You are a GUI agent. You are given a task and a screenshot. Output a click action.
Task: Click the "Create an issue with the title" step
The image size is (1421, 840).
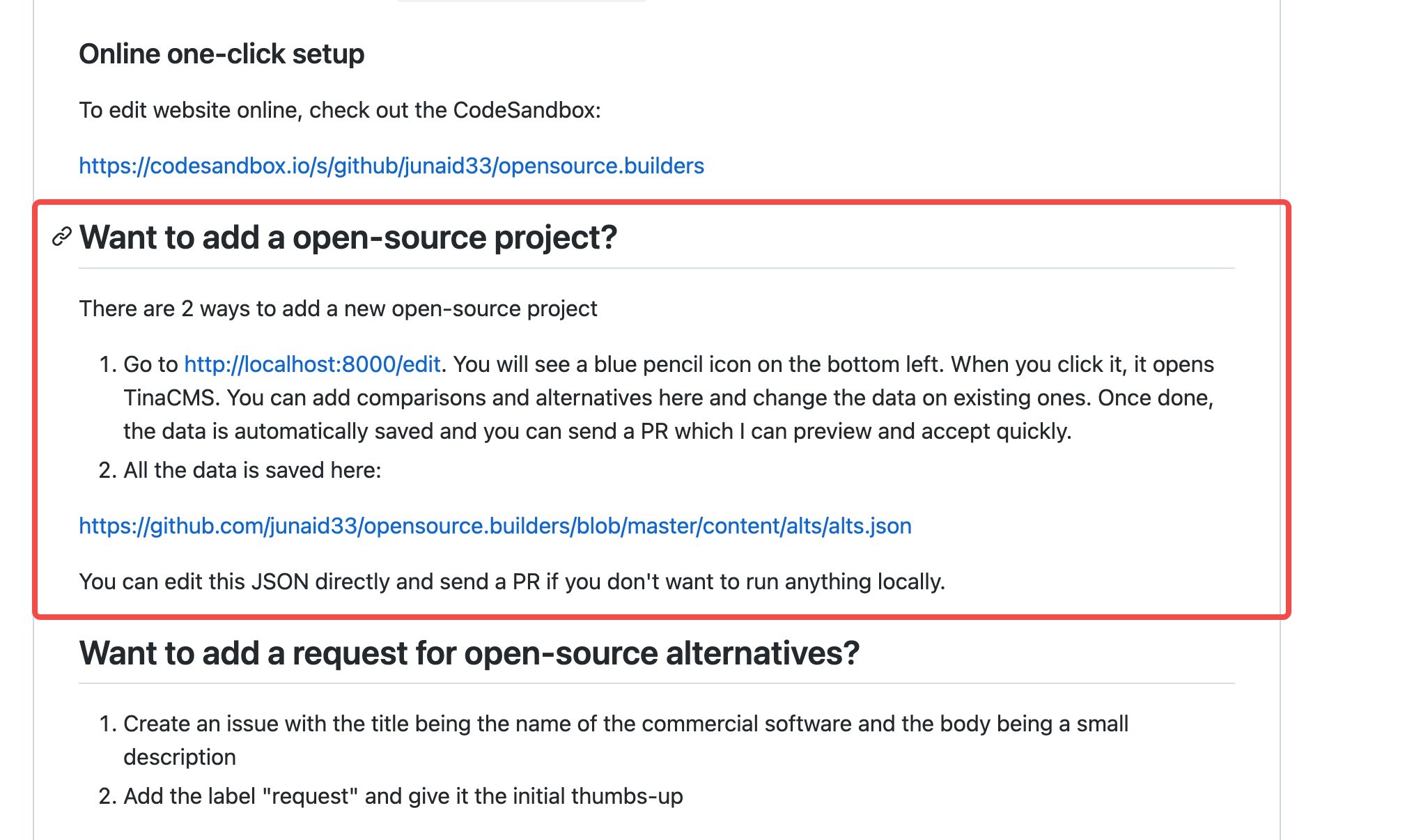pos(626,724)
